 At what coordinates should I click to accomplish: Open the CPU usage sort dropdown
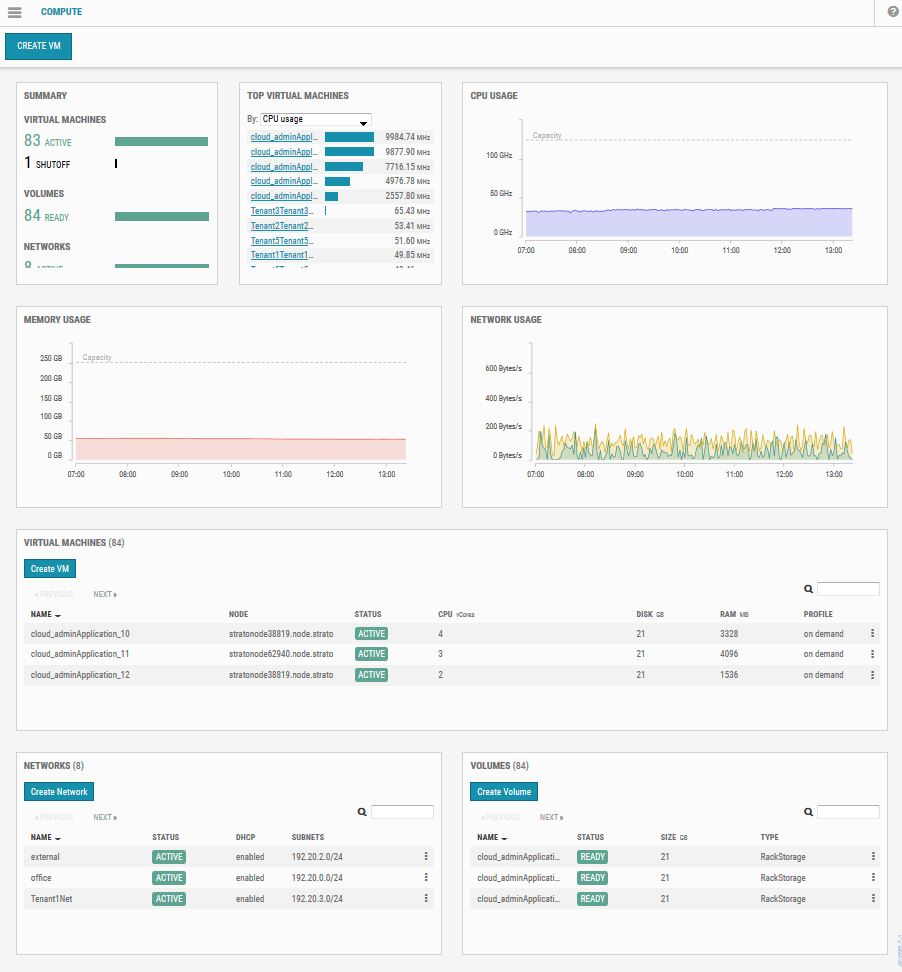click(316, 119)
